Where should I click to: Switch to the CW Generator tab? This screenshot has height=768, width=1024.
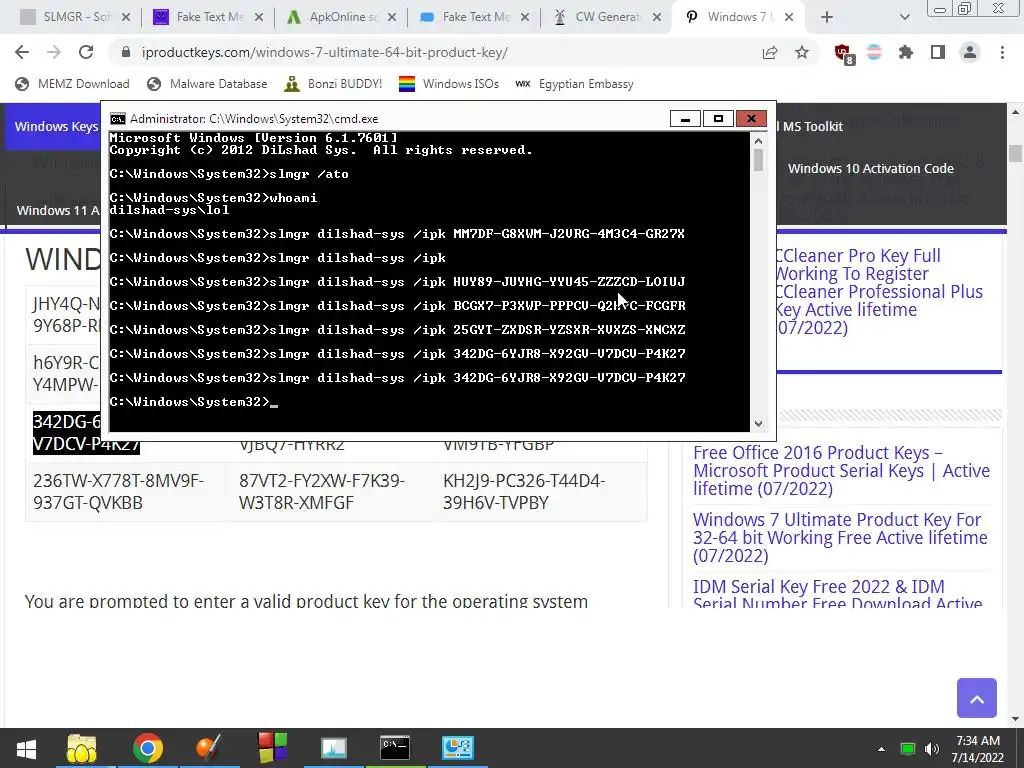(607, 17)
